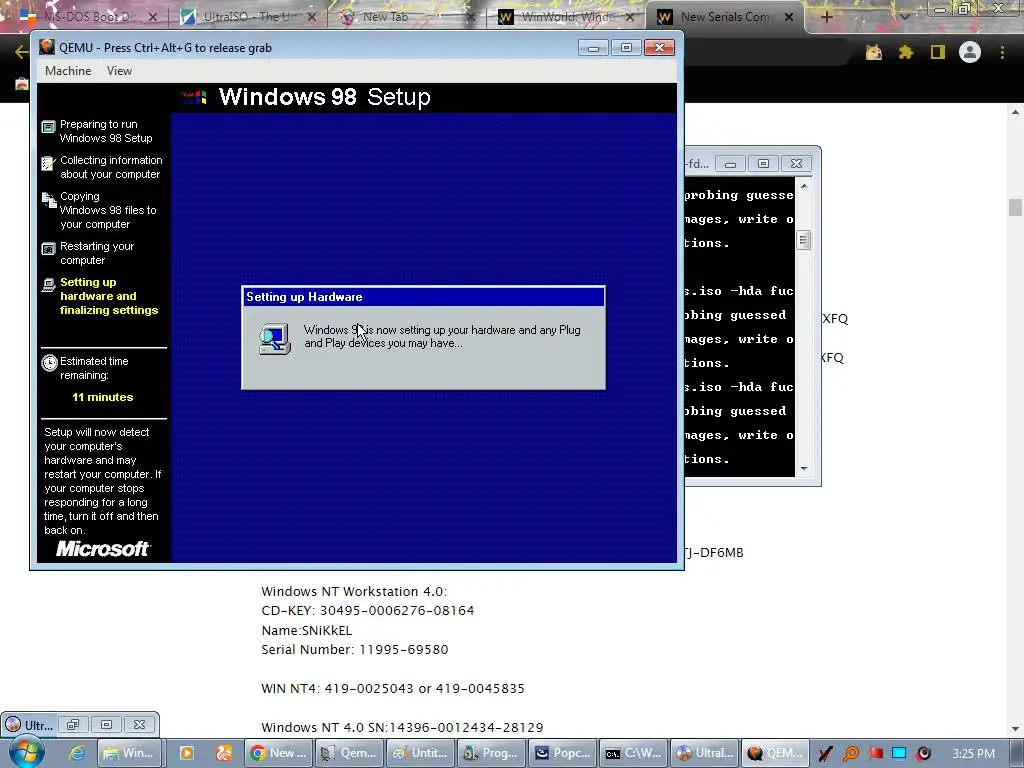Image resolution: width=1024 pixels, height=768 pixels.
Task: Click the Estimated time remaining clock icon
Action: tap(50, 362)
